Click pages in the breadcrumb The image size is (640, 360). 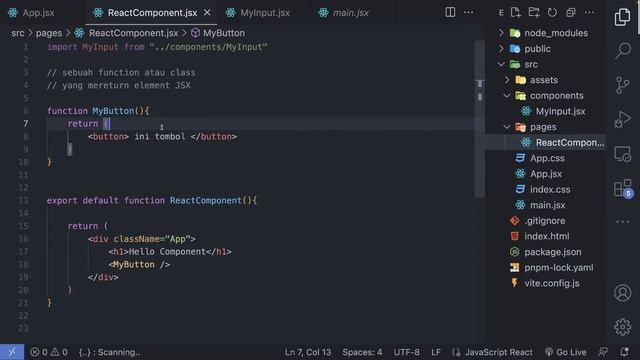tap(49, 33)
